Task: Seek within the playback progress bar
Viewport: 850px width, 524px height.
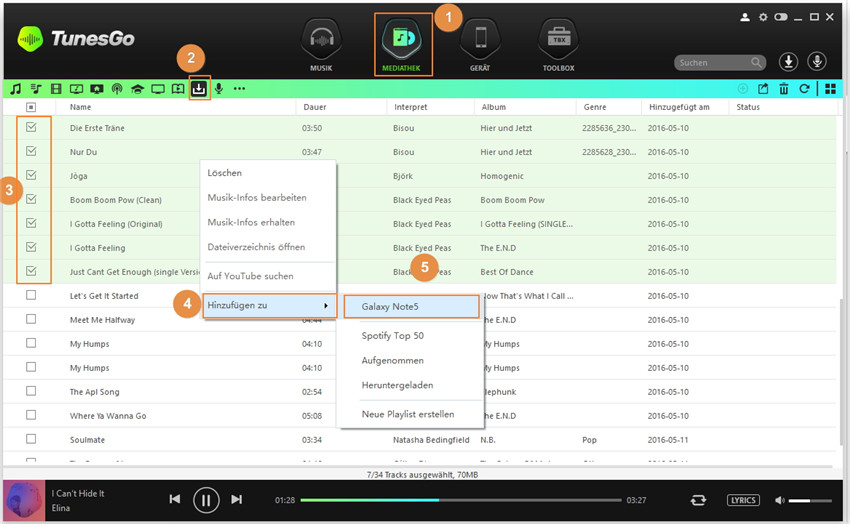Action: [461, 500]
